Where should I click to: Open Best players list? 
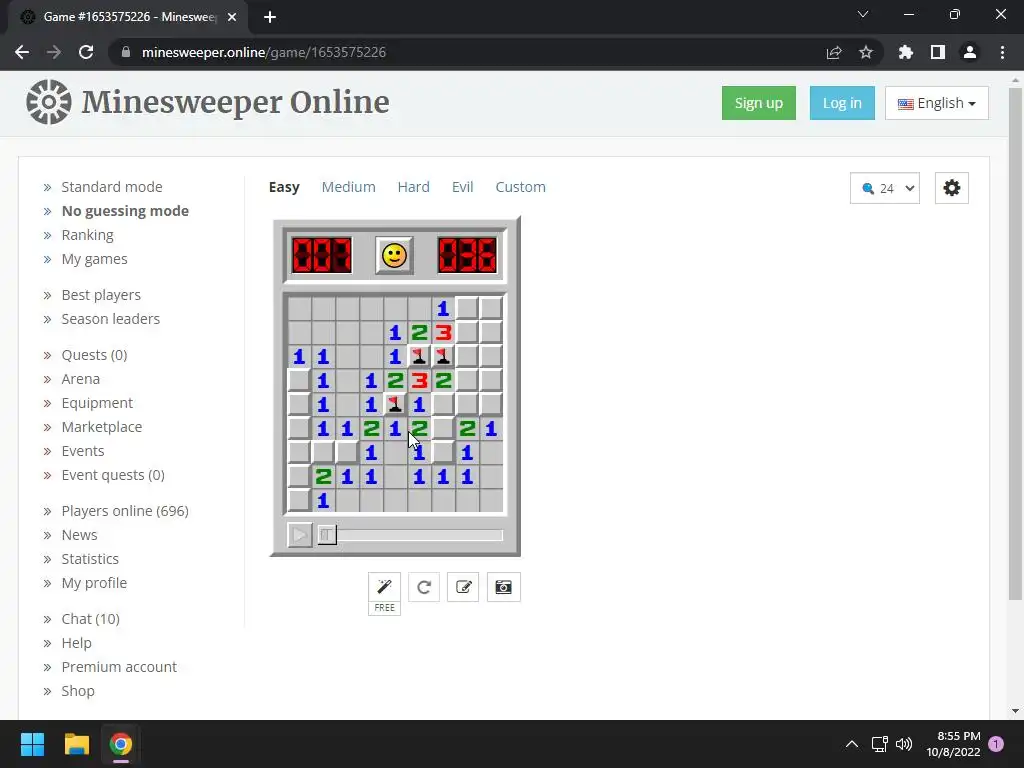coord(101,295)
